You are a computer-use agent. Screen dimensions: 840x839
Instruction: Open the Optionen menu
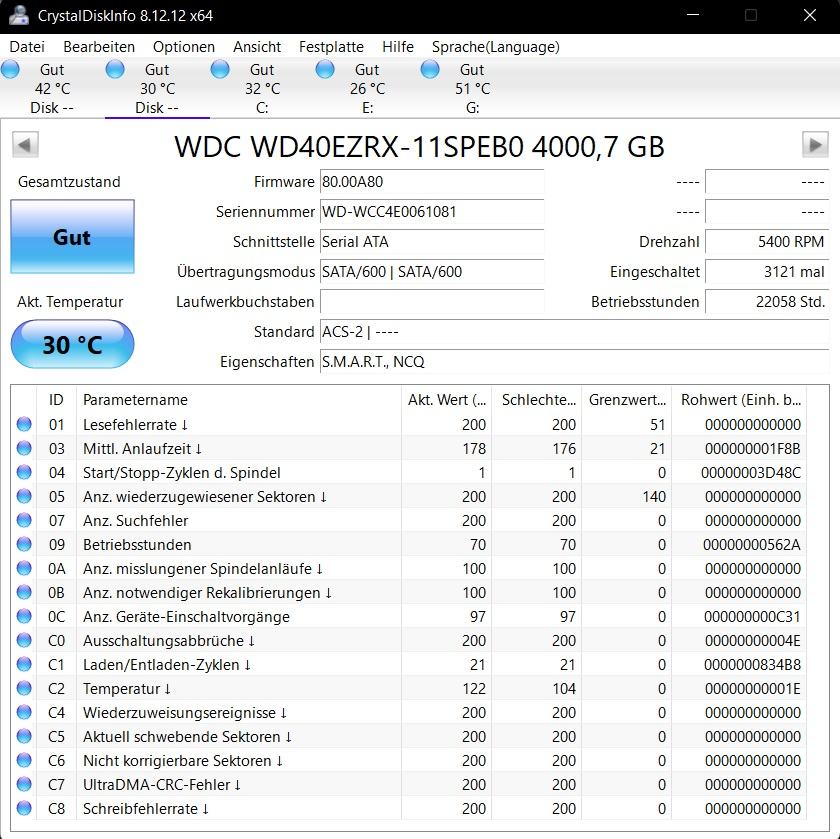pyautogui.click(x=184, y=47)
